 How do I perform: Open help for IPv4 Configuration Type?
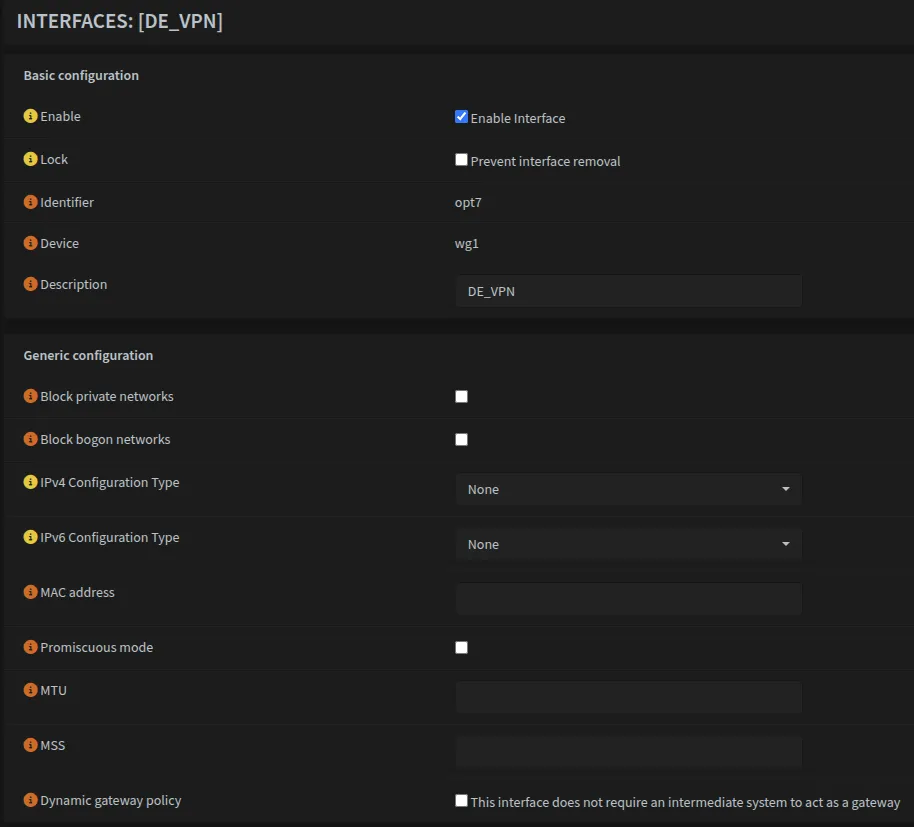coord(29,481)
